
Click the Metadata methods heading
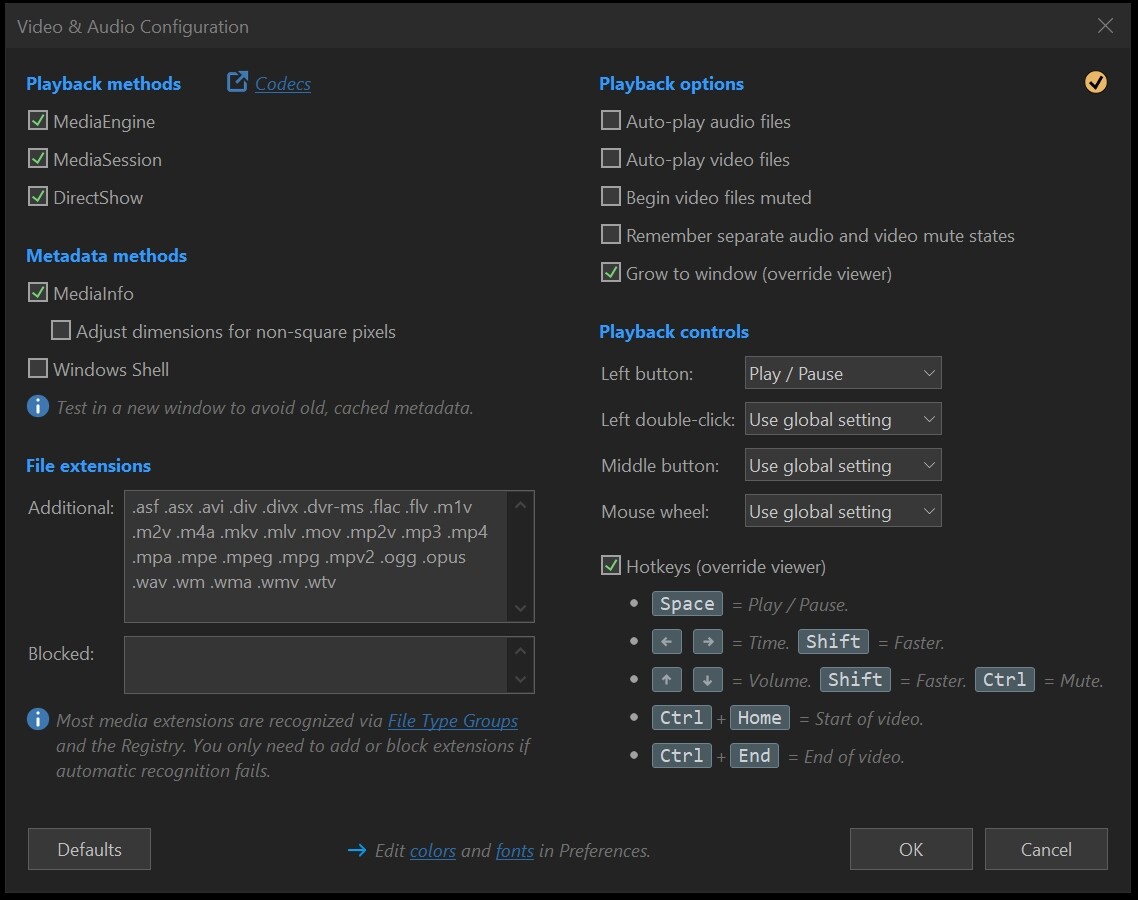pos(107,255)
